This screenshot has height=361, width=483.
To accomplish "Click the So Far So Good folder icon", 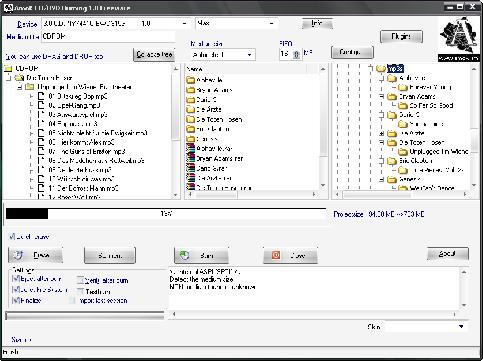I will click(403, 106).
